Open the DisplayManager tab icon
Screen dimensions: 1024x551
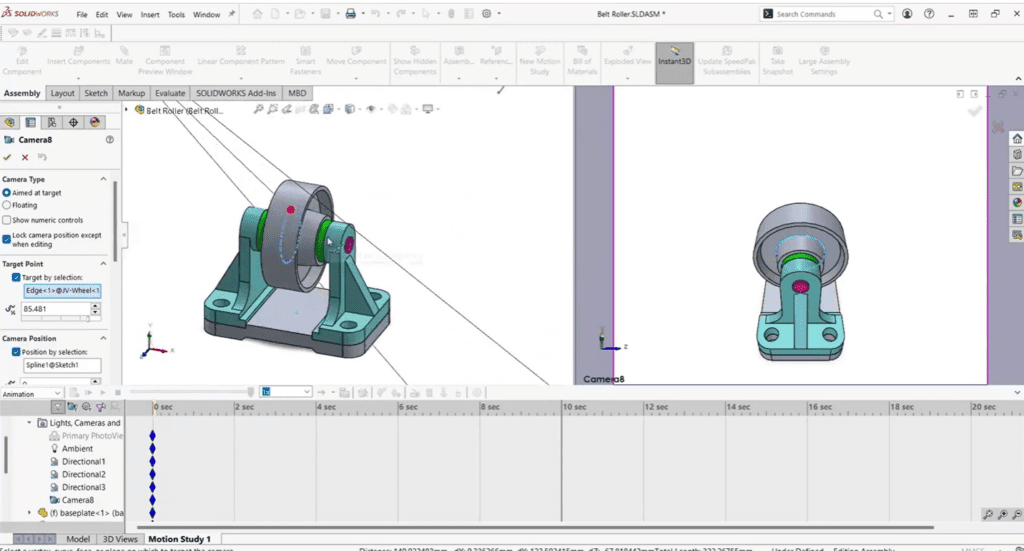[95, 122]
